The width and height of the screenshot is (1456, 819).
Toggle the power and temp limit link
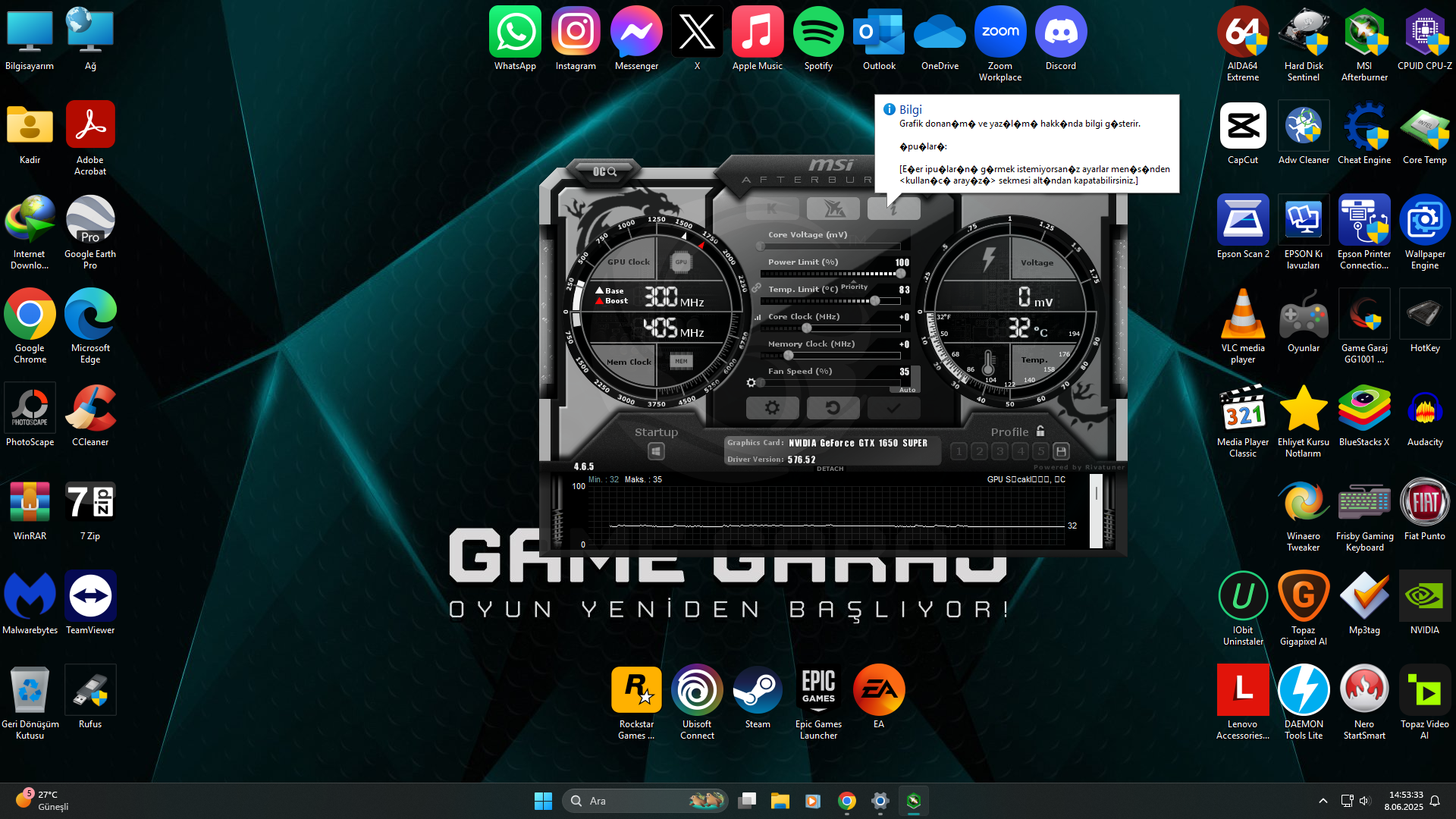[757, 288]
